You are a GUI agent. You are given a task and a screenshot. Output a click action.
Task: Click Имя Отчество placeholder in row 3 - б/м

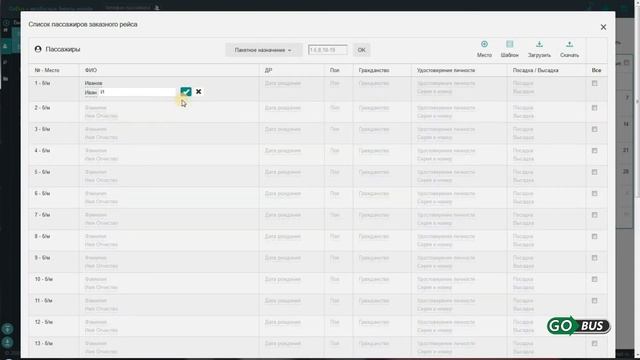coord(101,138)
